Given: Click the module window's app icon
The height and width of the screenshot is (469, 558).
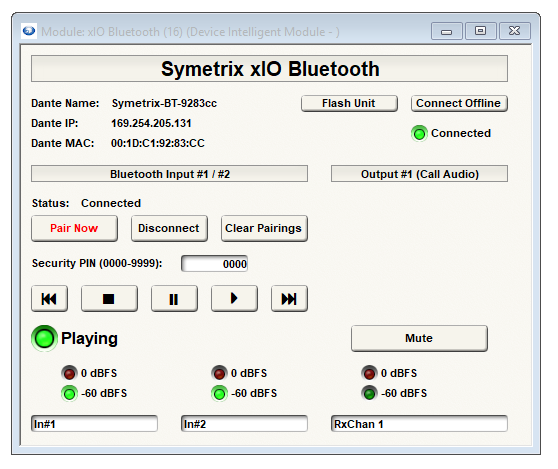Looking at the screenshot, I should [x=29, y=31].
